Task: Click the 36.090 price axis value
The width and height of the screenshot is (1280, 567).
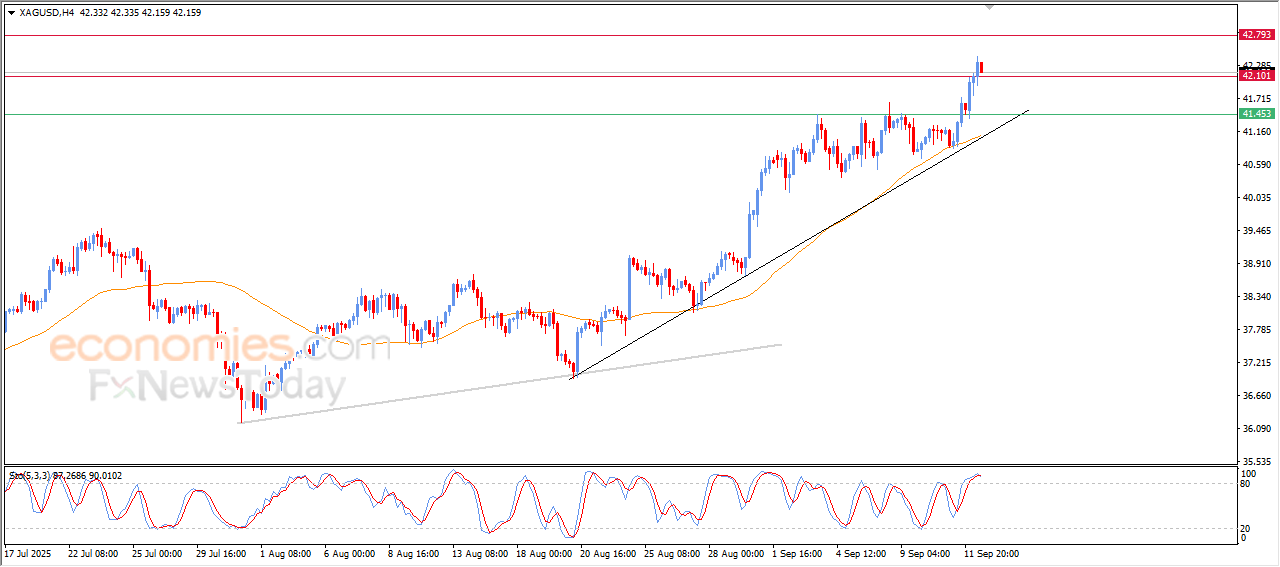Action: tap(1256, 429)
